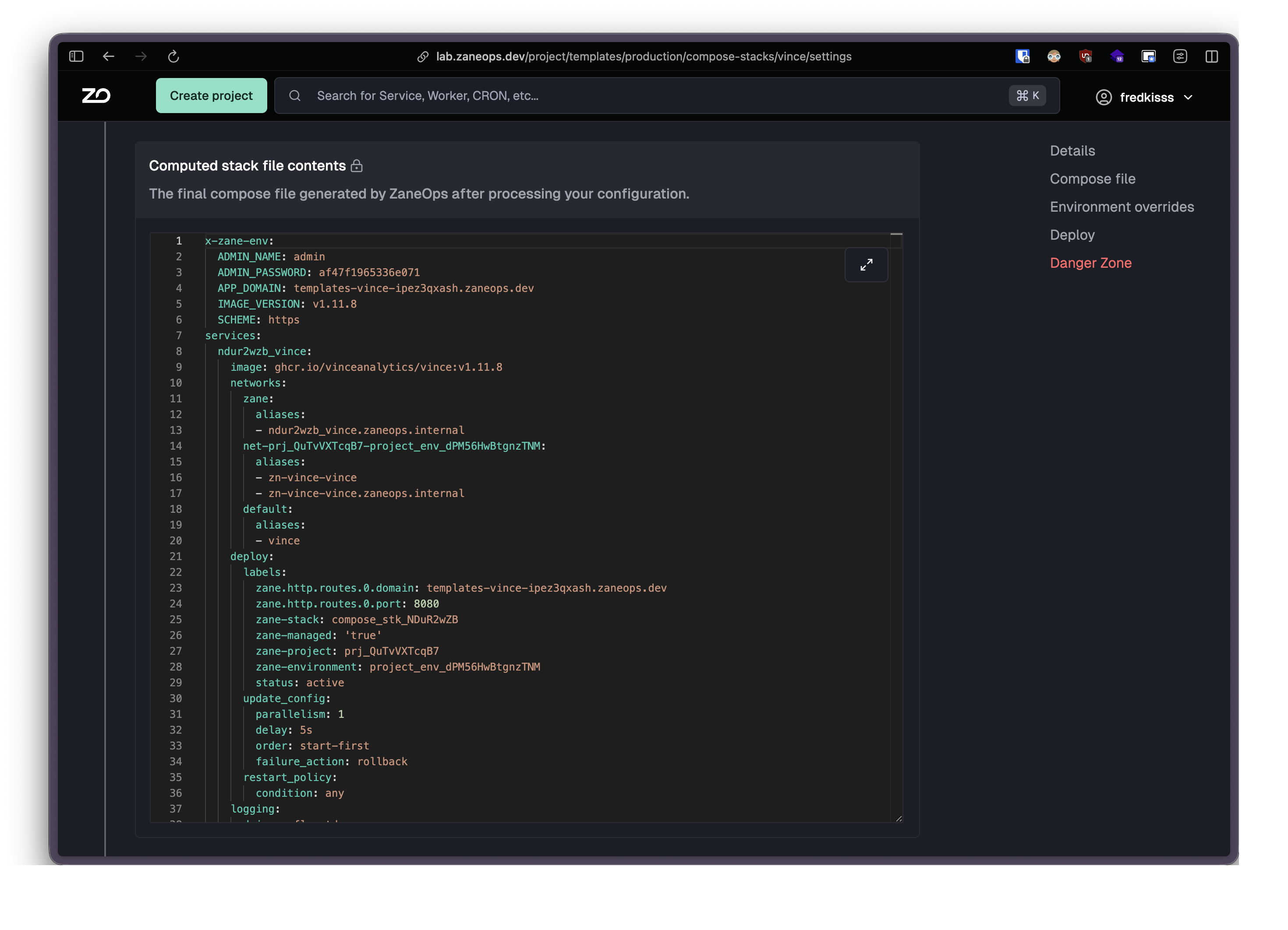Click the 'status: active' line
The height and width of the screenshot is (930, 1288).
click(299, 682)
